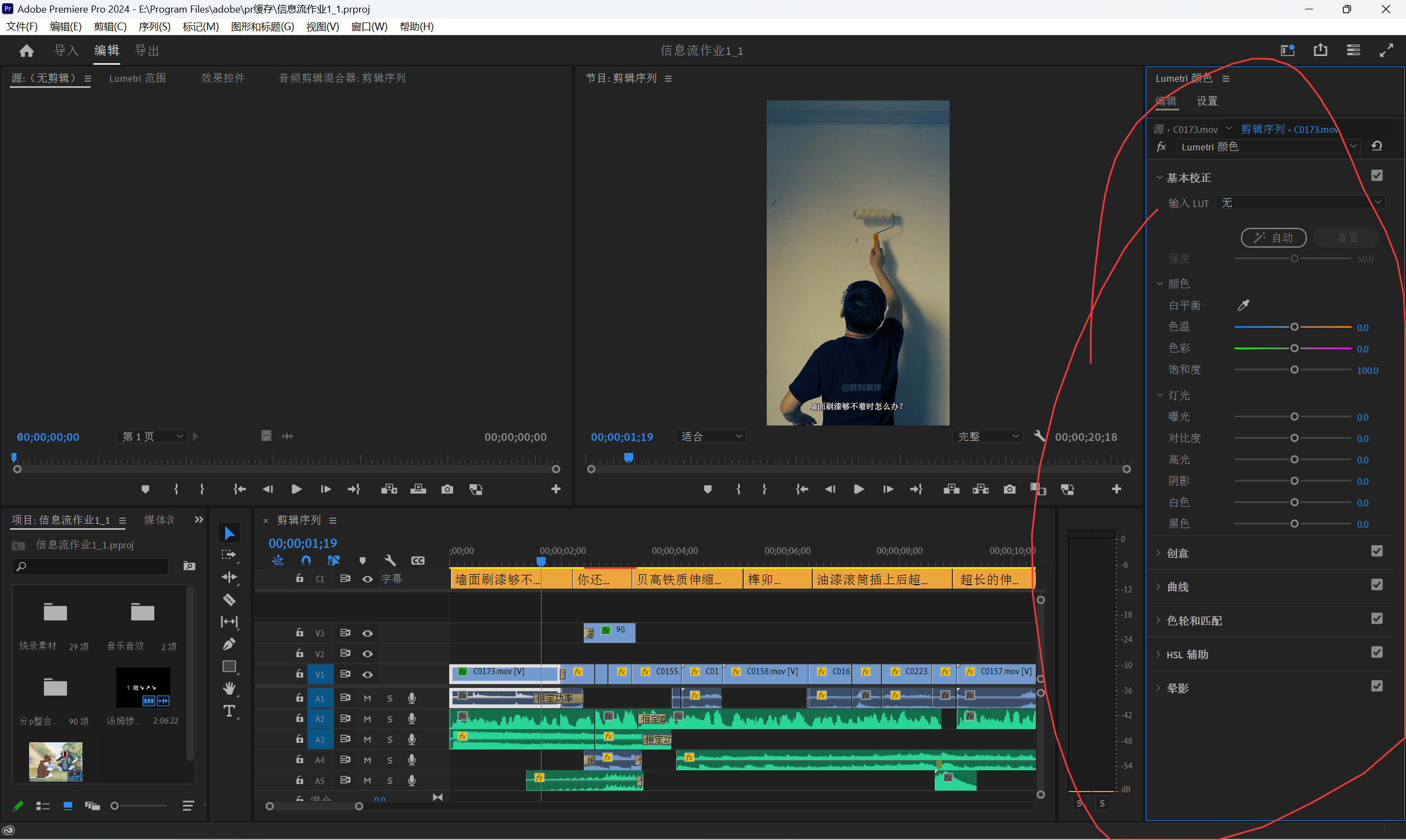Disable the 基本校正 section checkbox
The height and width of the screenshot is (840, 1406).
point(1377,176)
